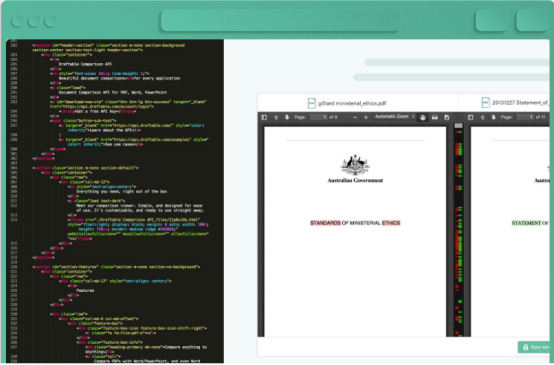The image size is (554, 365).
Task: Go to previous page in left document
Action: pos(276,117)
